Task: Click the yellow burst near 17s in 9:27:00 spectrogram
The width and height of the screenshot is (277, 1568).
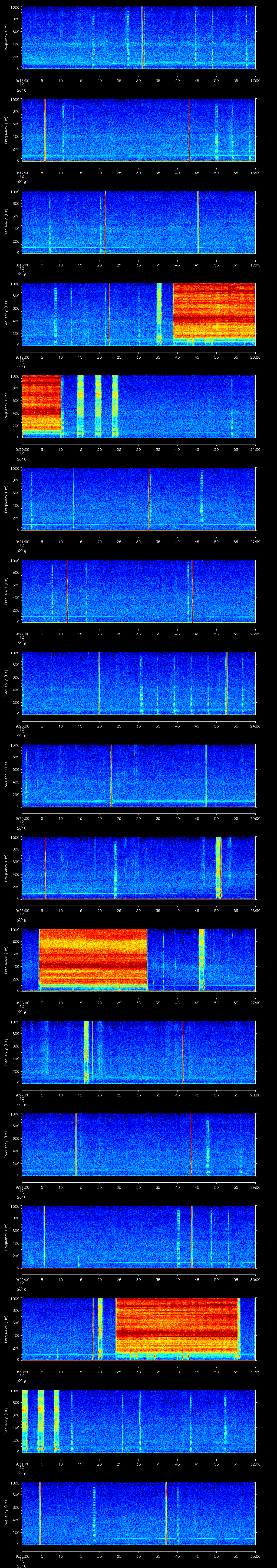Action: point(87,1051)
